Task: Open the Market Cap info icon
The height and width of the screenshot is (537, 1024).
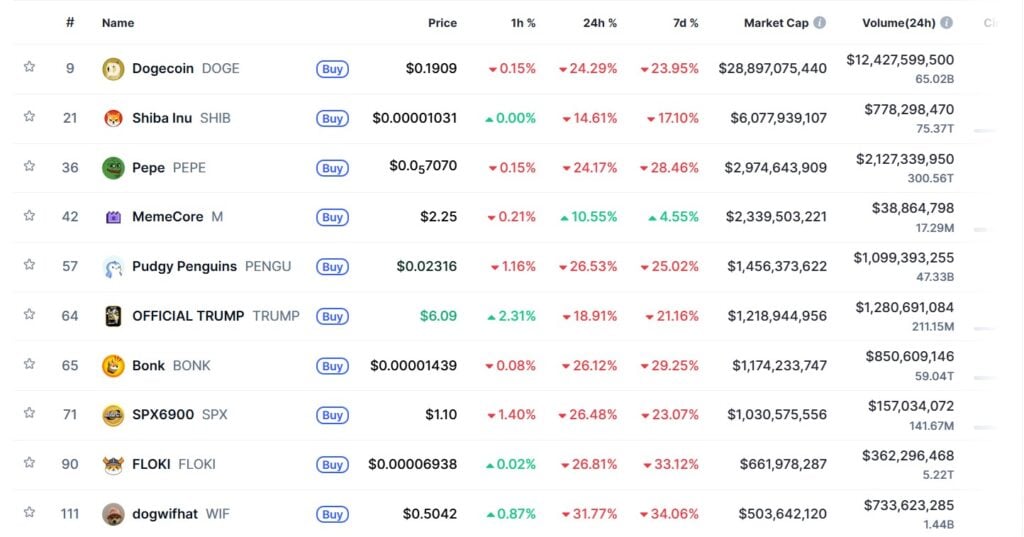Action: (820, 23)
